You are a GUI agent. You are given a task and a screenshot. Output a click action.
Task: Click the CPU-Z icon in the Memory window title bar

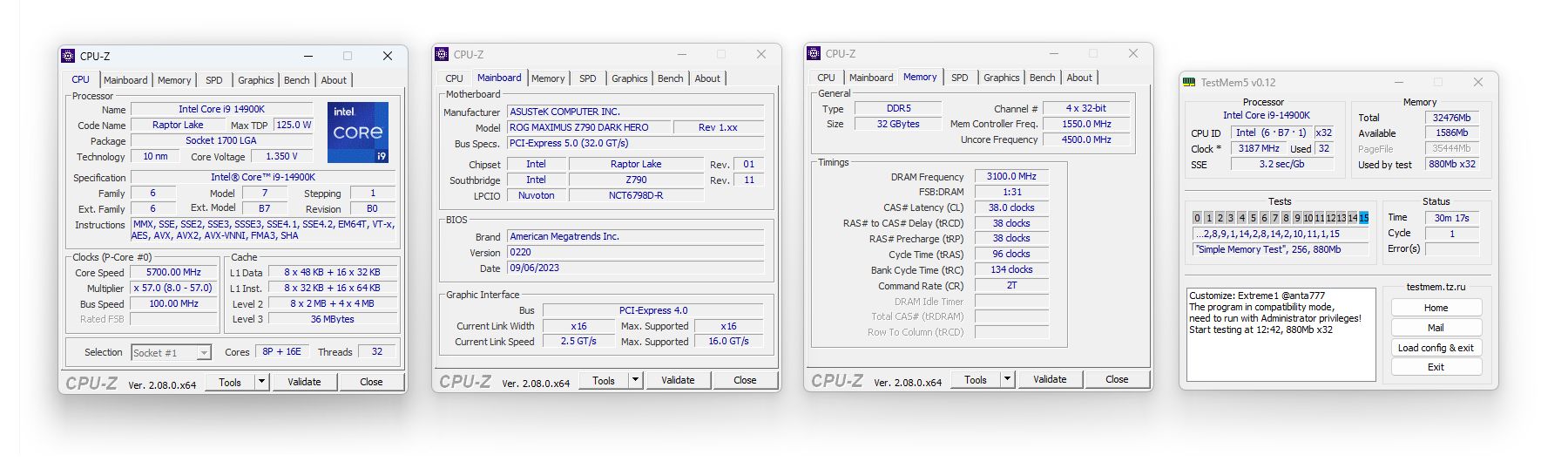[814, 53]
